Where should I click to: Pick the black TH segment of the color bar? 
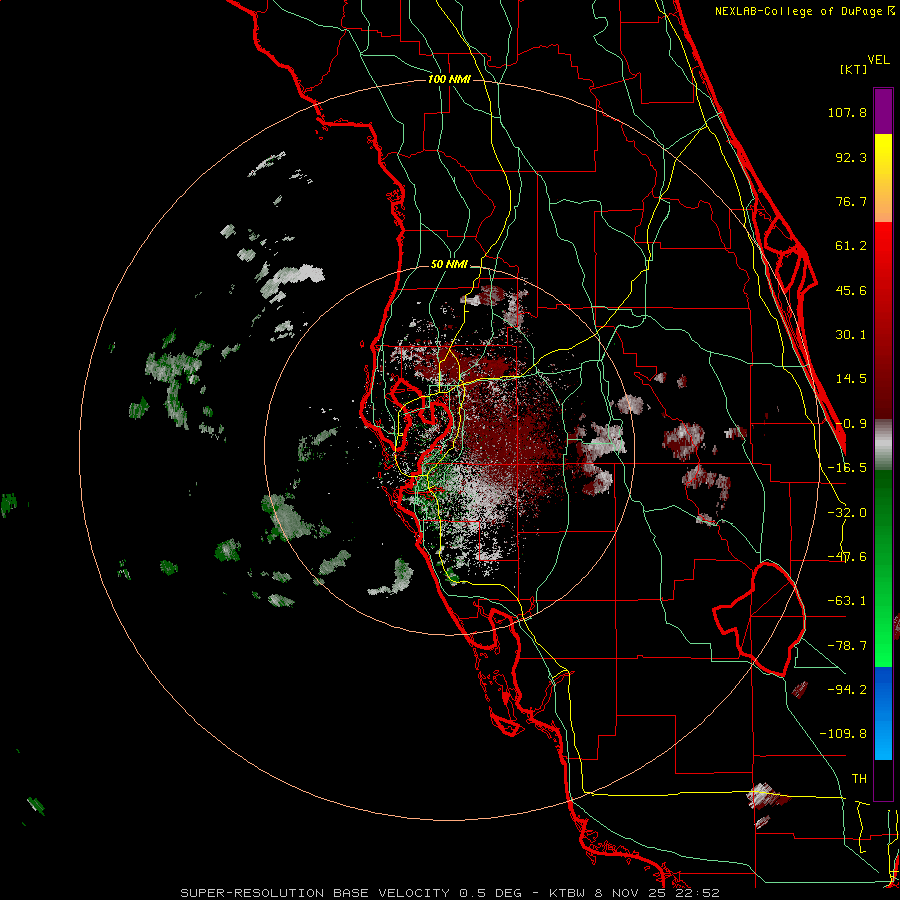pos(883,779)
